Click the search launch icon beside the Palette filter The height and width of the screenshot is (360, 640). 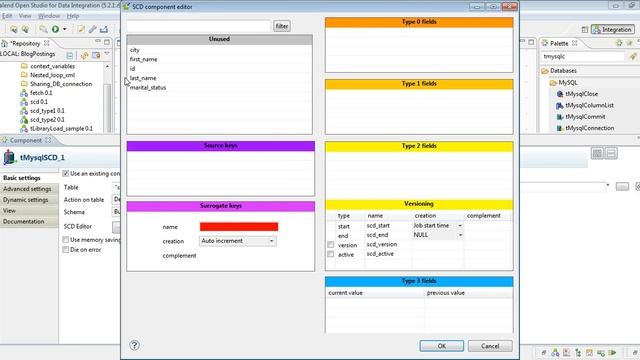click(633, 57)
